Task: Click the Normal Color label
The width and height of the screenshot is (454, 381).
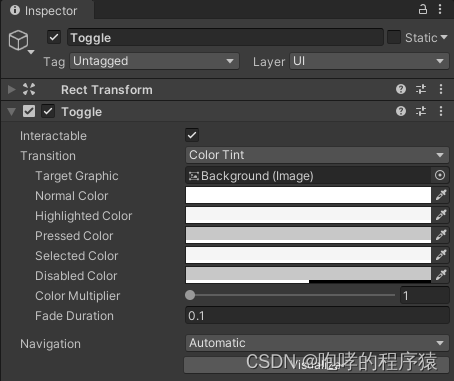Action: click(72, 196)
